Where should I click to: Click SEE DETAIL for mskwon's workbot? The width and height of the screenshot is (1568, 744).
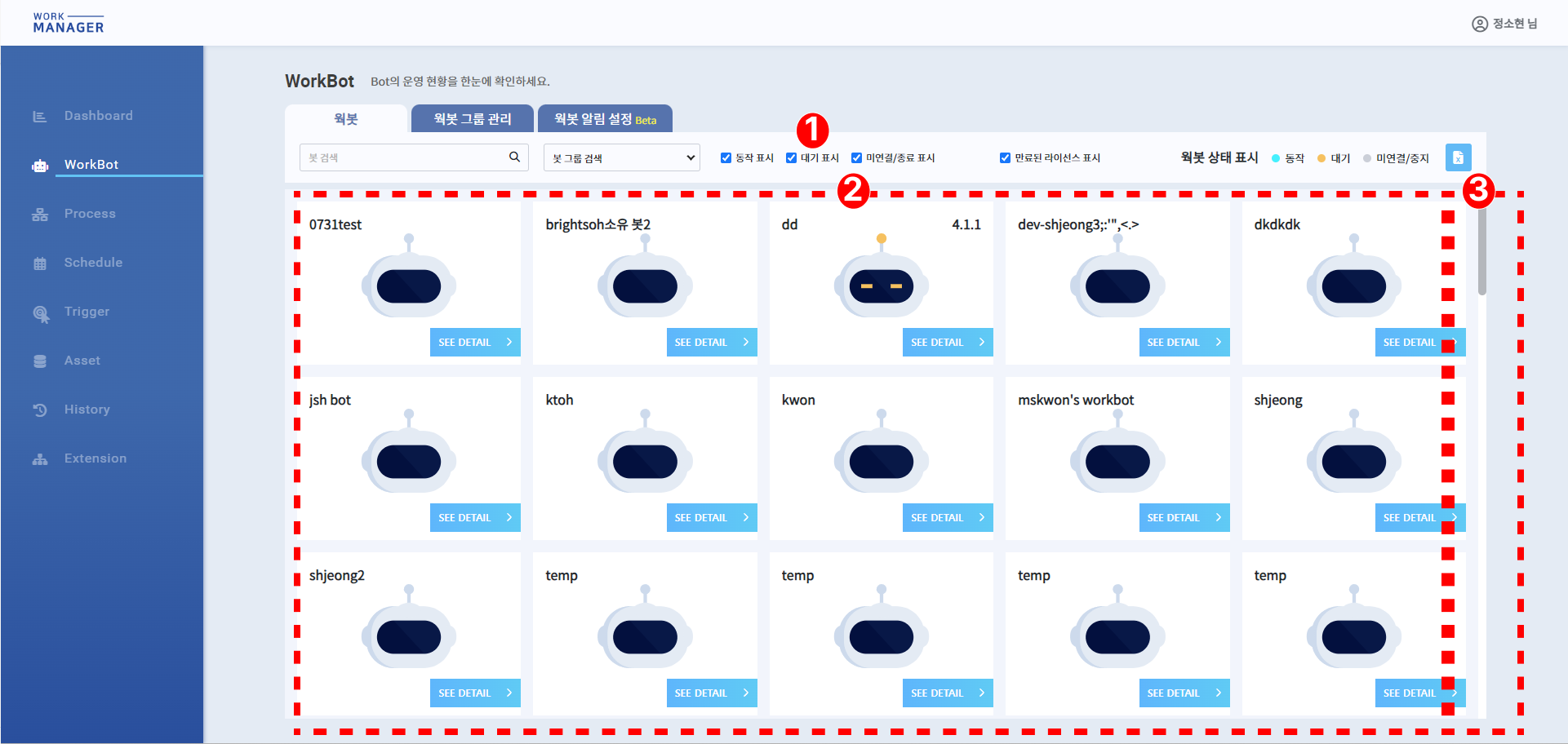pyautogui.click(x=1184, y=517)
